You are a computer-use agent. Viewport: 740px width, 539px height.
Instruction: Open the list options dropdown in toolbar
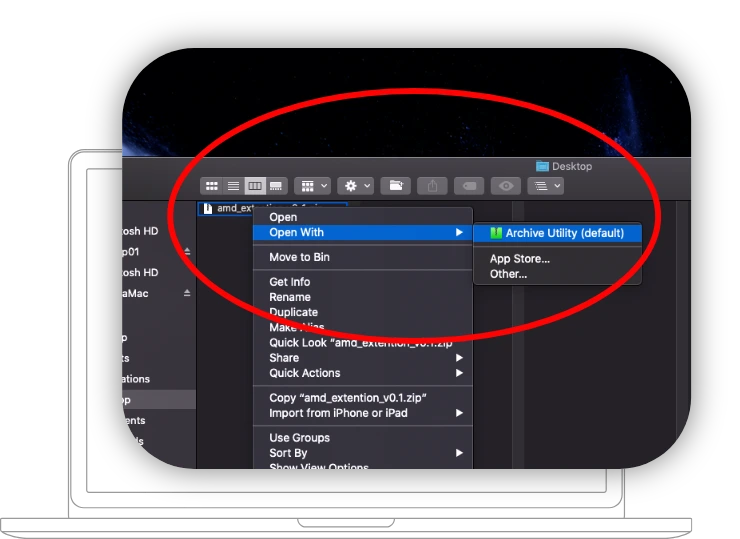[546, 186]
